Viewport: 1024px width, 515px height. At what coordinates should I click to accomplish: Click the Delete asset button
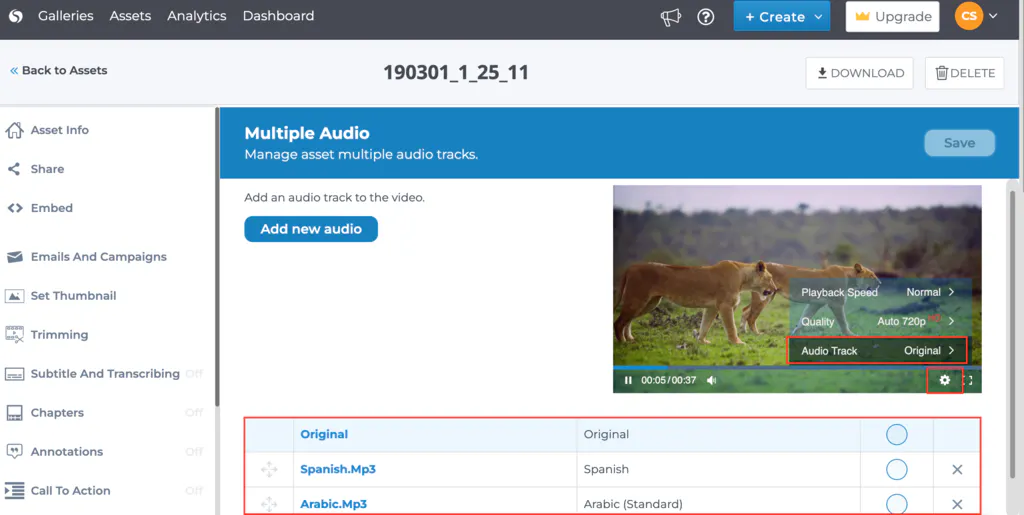[x=965, y=73]
